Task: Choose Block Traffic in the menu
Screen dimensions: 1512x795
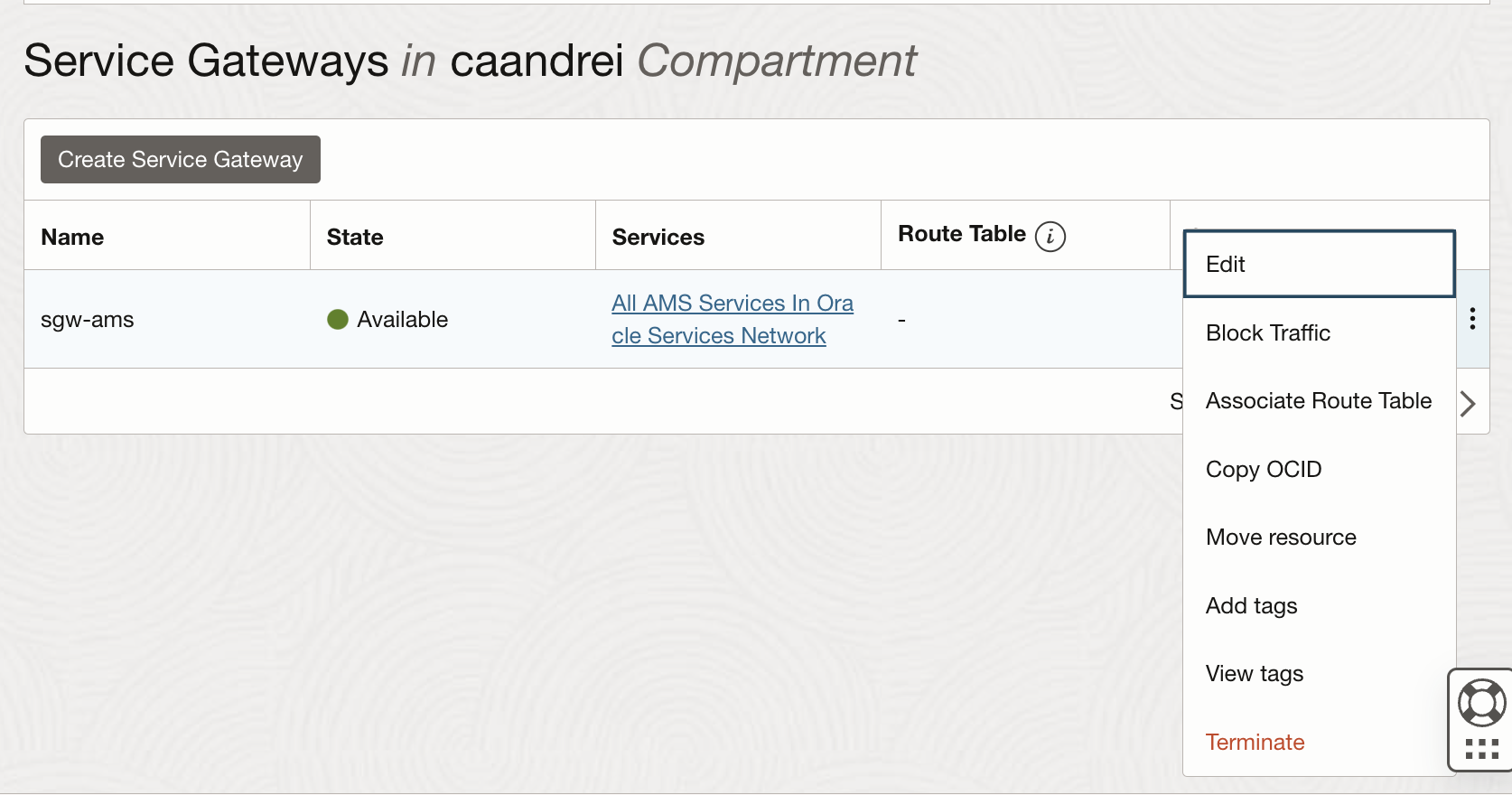Action: [1268, 333]
